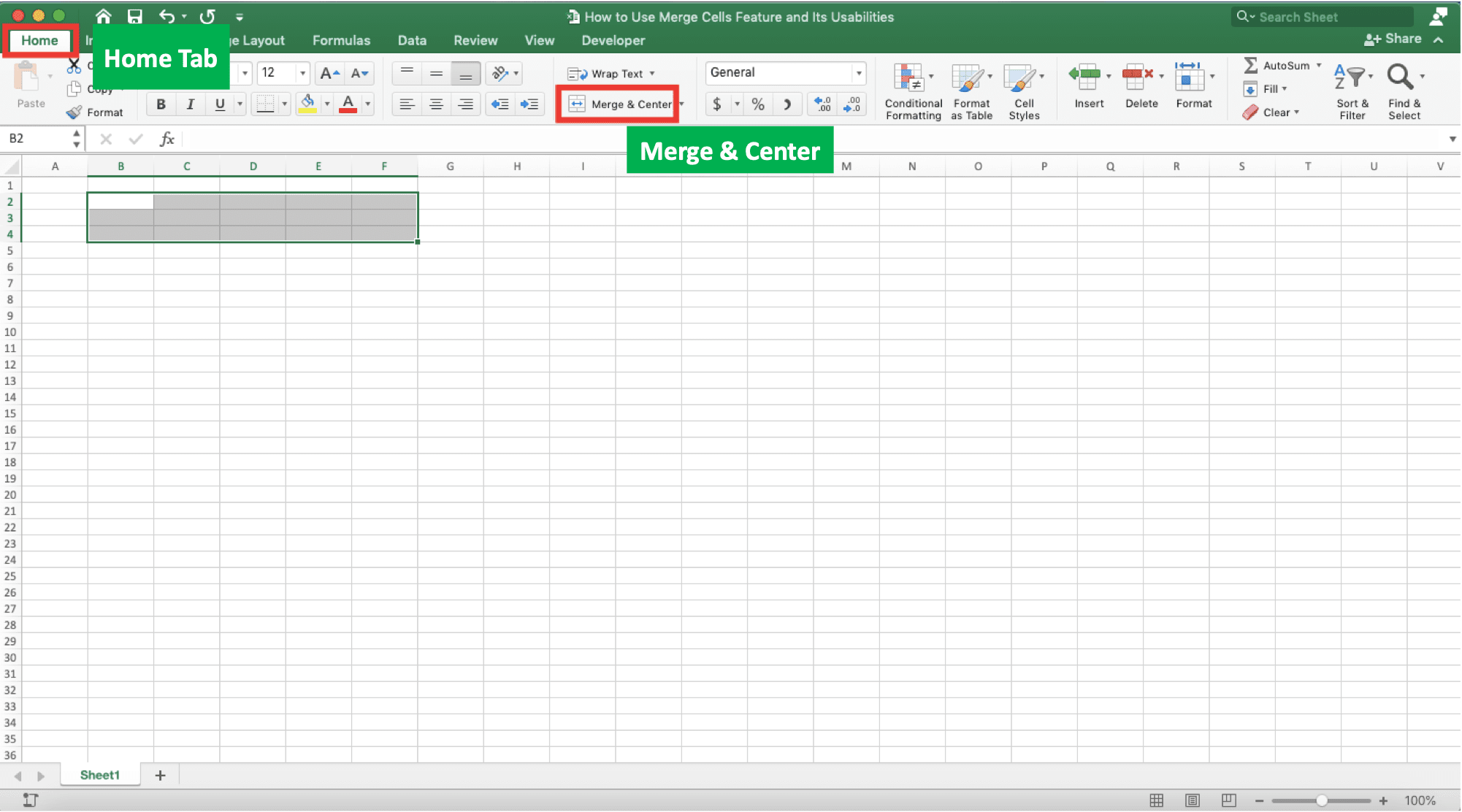
Task: Click the Merge & Center button
Action: click(621, 104)
